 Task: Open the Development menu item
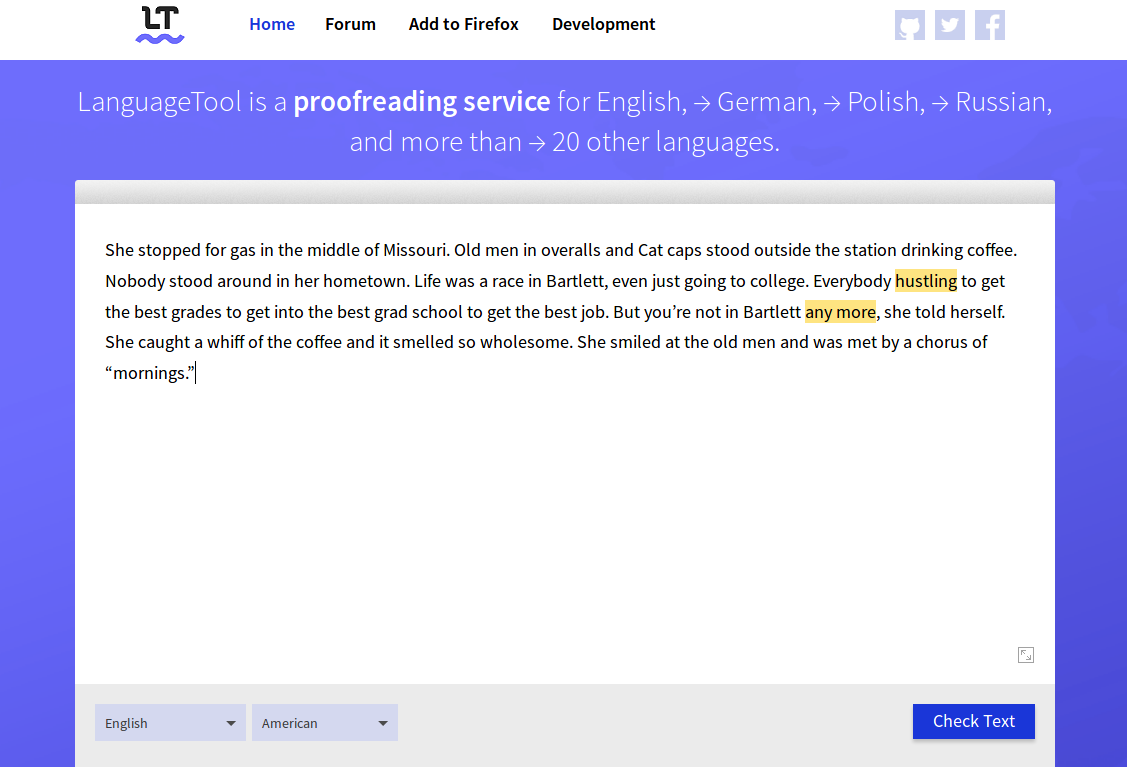coord(604,24)
